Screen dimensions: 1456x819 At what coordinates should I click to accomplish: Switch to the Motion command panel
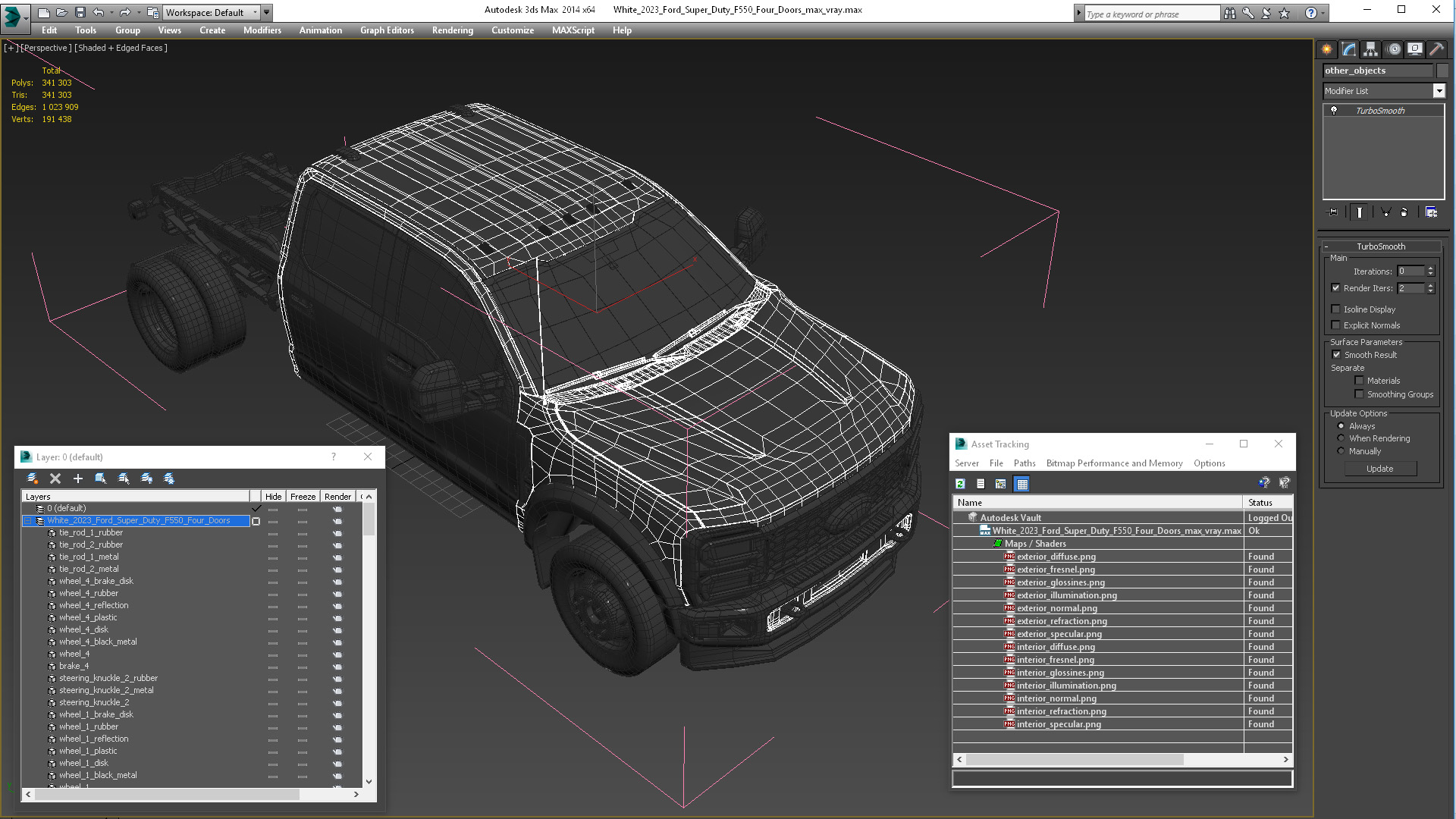tap(1393, 49)
